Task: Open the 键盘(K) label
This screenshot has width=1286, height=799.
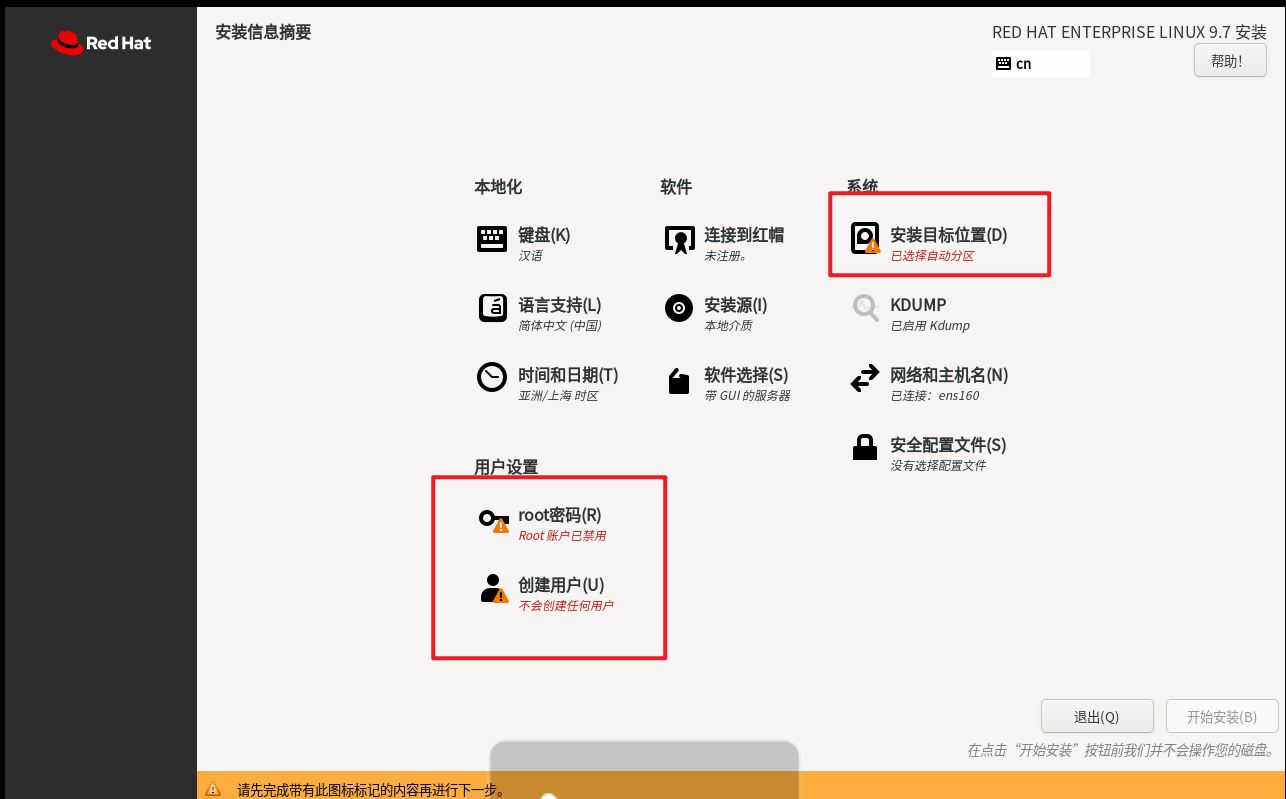Action: [544, 235]
